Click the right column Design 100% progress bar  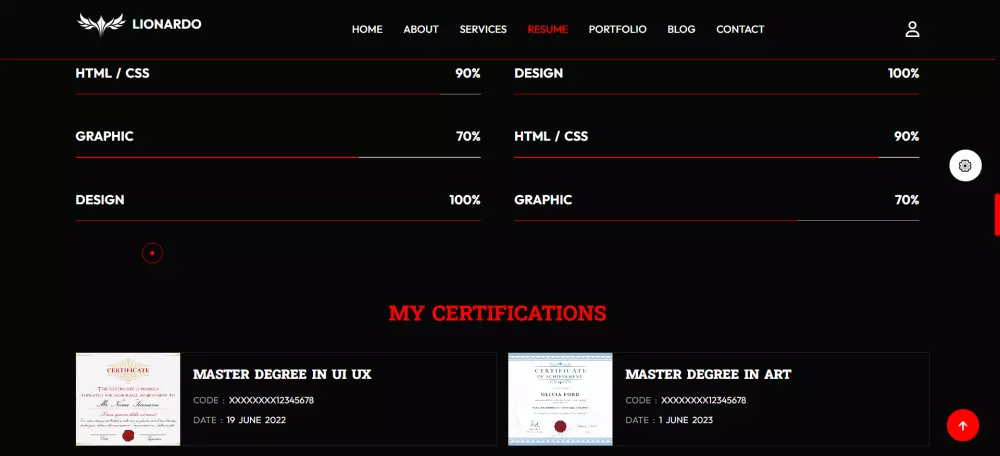point(717,94)
